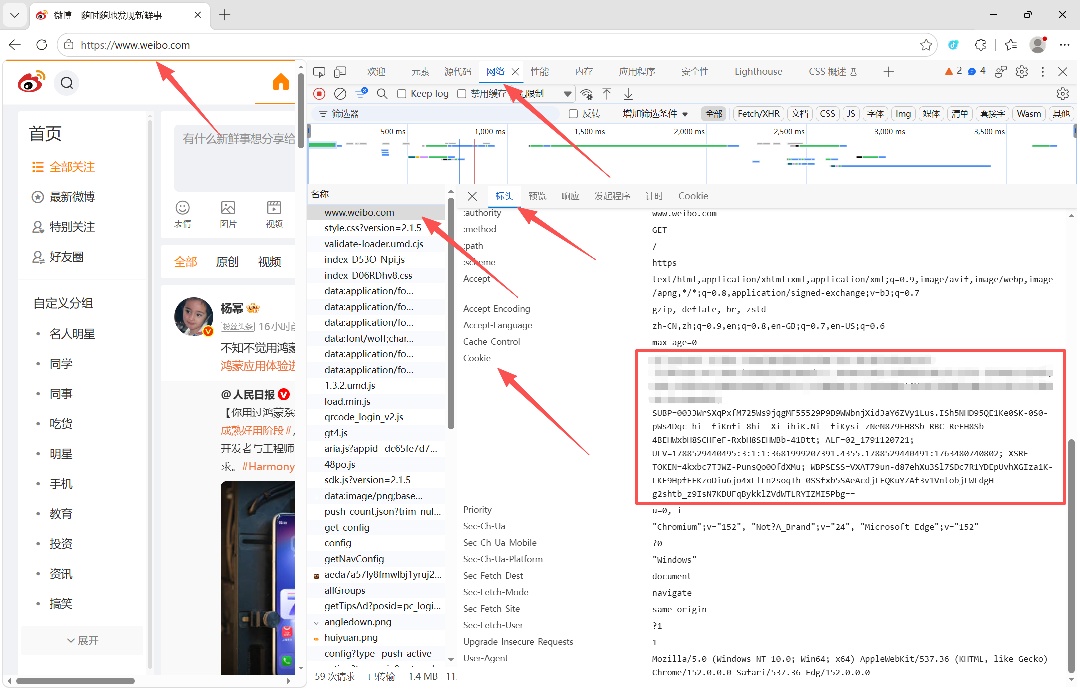Select the getNavConfig request row

coord(376,559)
